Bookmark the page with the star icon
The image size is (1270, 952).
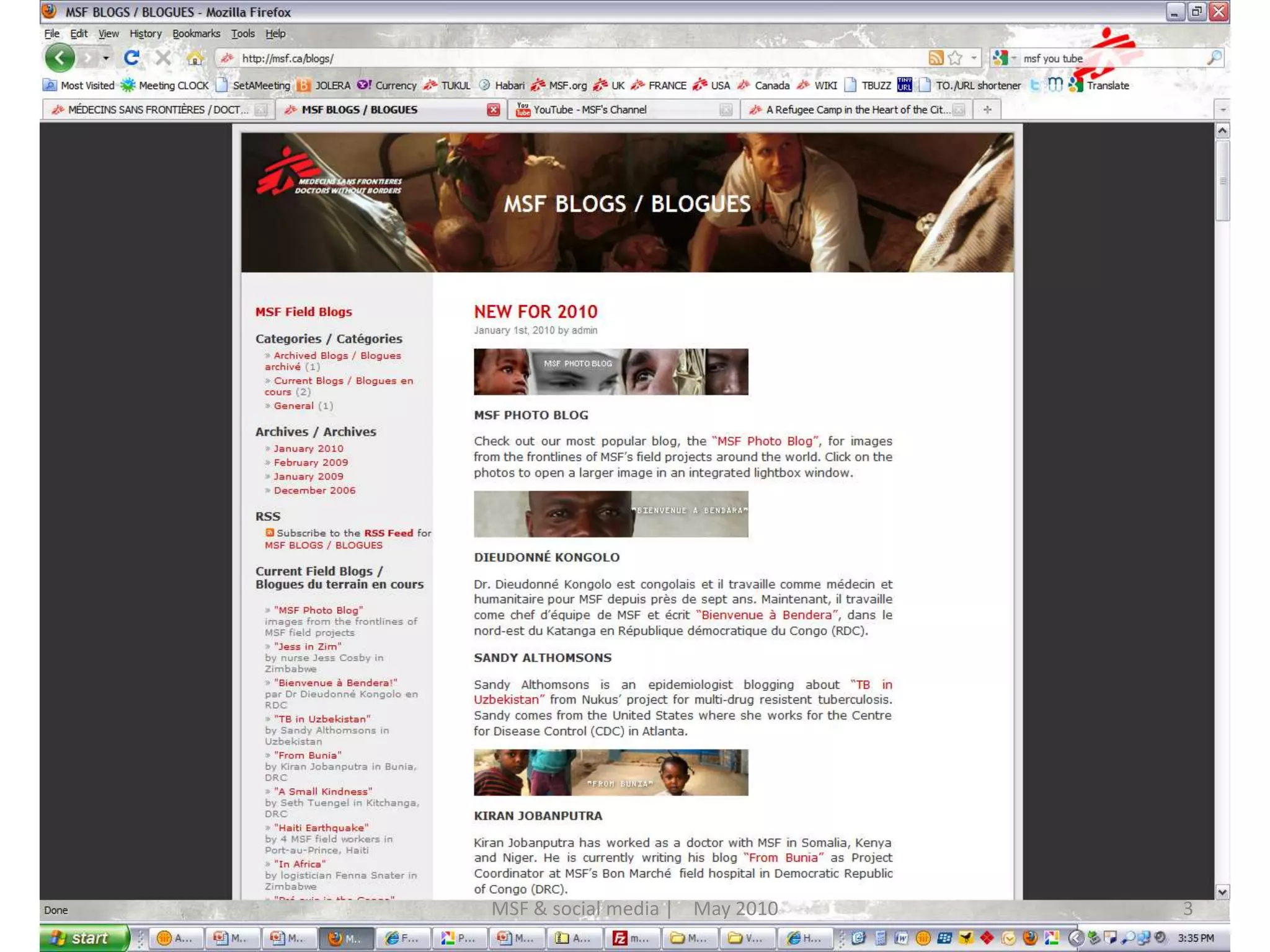[956, 58]
